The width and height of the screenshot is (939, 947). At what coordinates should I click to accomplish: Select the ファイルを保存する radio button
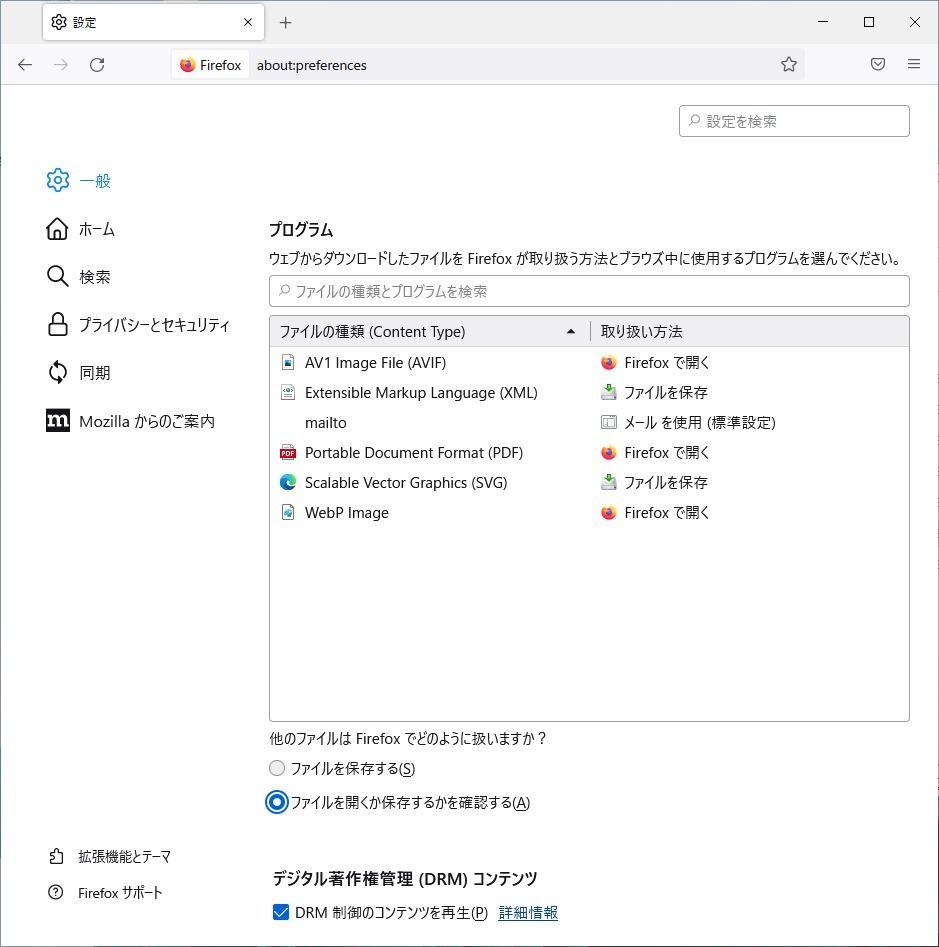(x=277, y=768)
